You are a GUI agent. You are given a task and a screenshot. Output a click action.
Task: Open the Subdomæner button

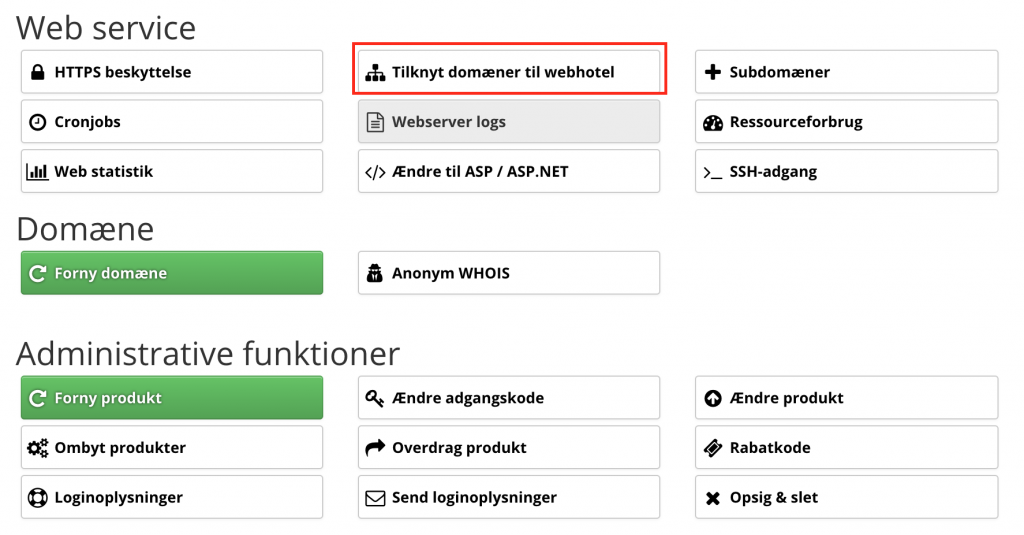[x=846, y=72]
